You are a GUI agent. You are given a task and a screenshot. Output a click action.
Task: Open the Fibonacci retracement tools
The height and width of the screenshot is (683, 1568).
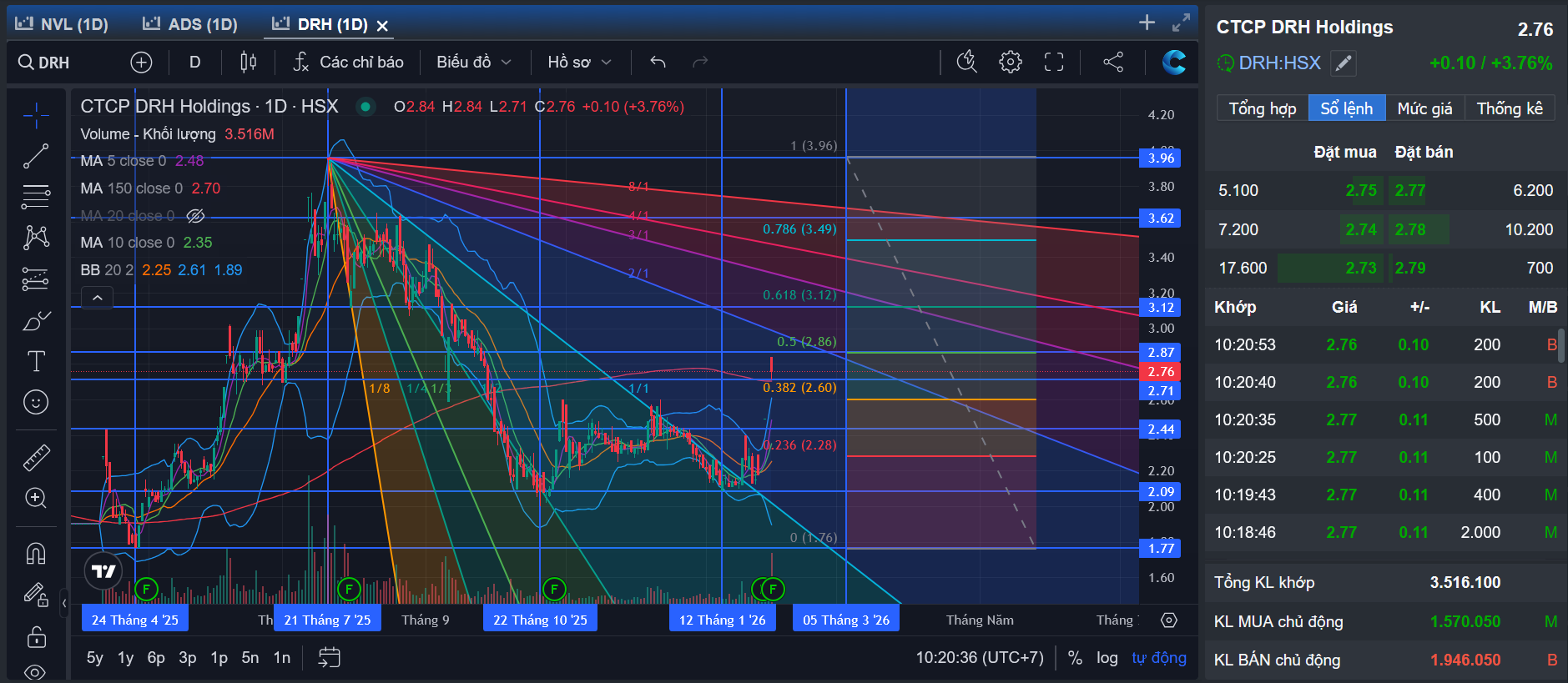click(x=36, y=197)
